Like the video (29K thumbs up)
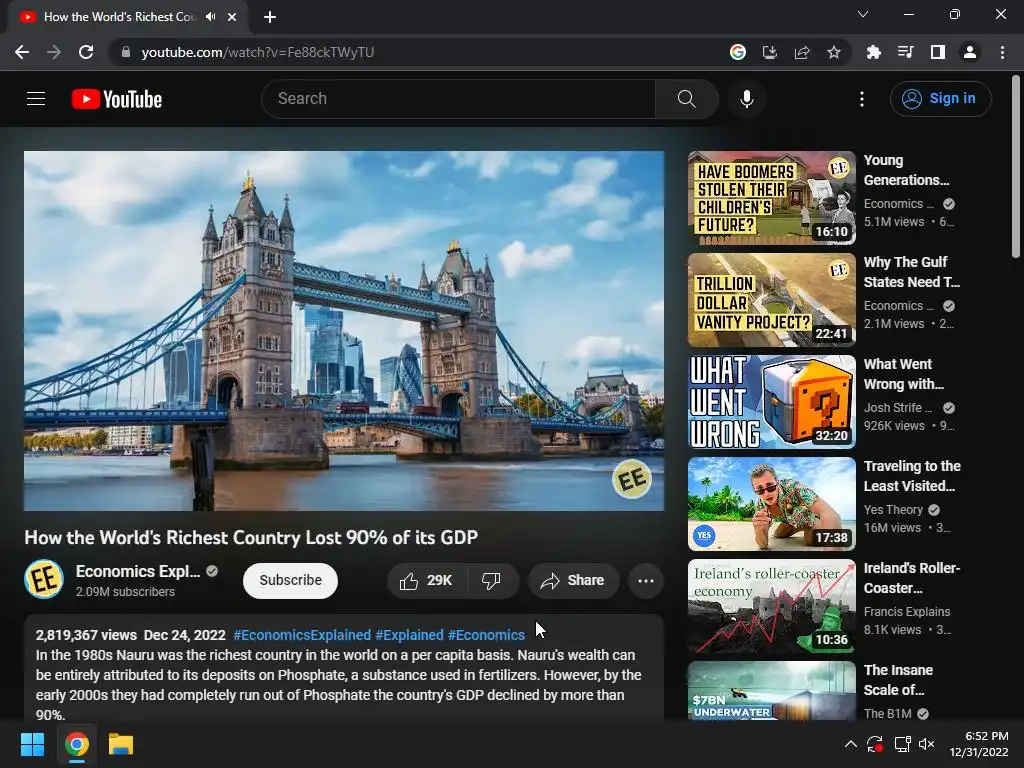Viewport: 1024px width, 768px height. (426, 581)
